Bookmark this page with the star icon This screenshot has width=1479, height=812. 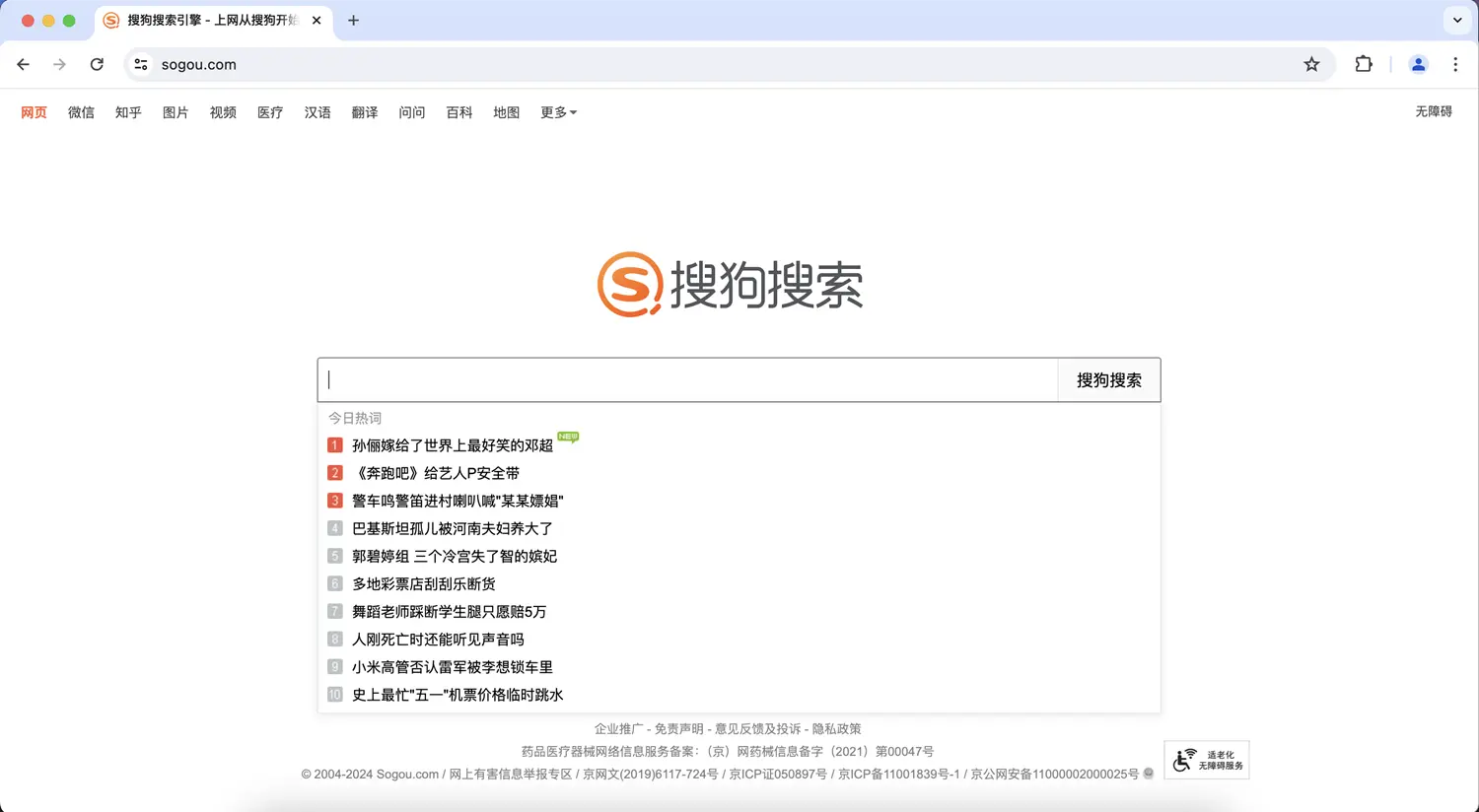1311,64
